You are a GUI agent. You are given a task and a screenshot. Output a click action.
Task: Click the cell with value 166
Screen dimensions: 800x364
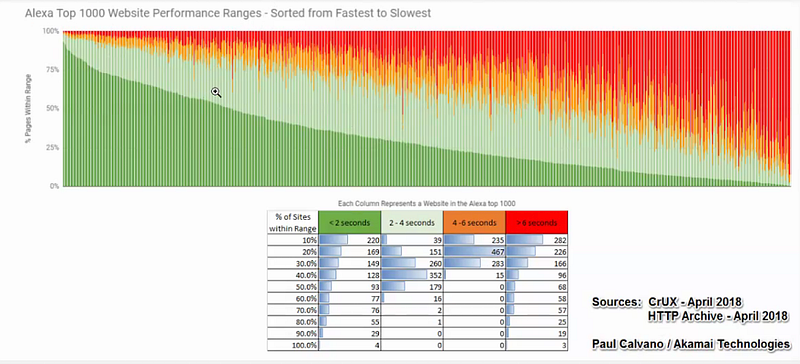tap(537, 263)
